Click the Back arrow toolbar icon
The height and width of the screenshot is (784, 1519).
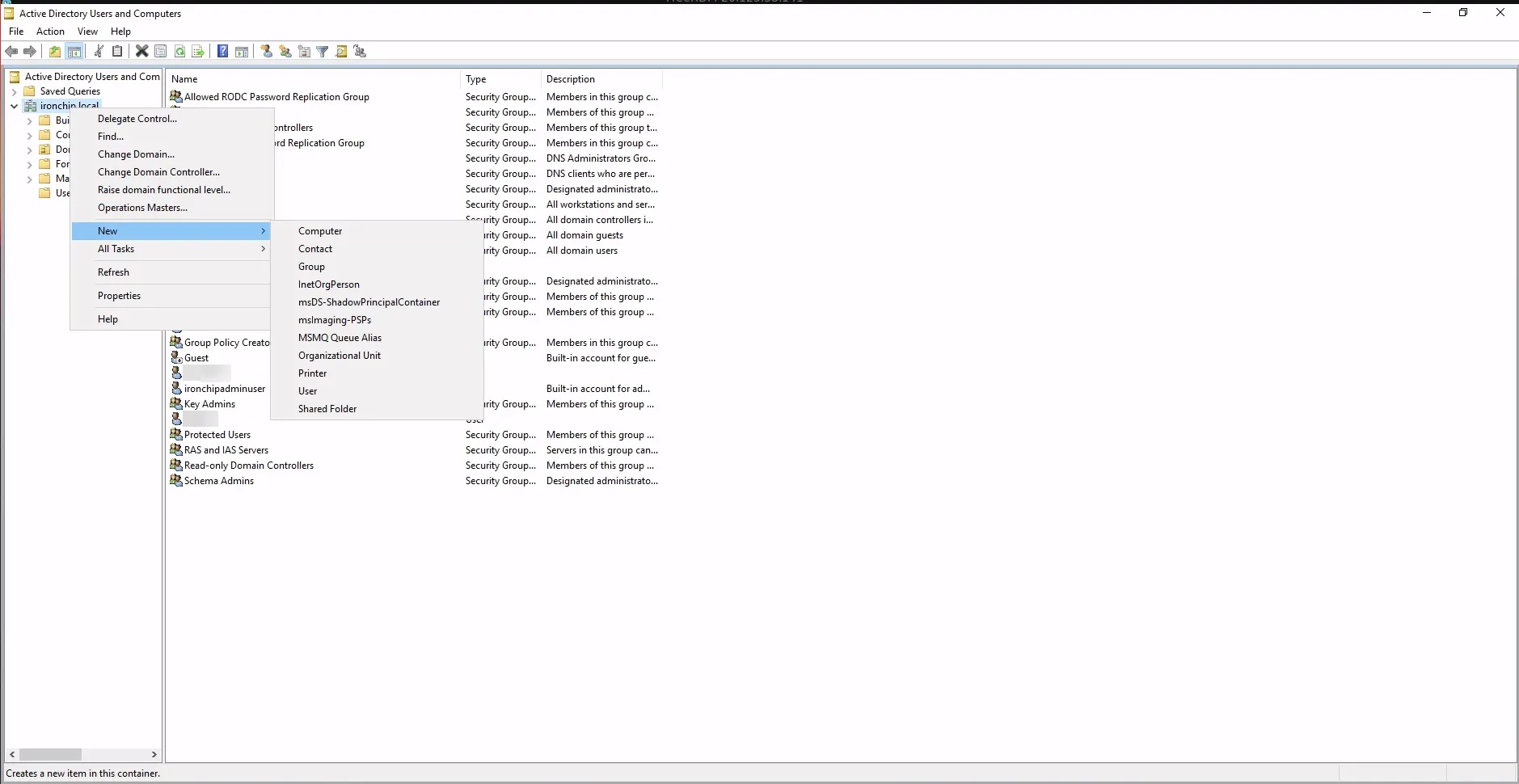pos(11,52)
